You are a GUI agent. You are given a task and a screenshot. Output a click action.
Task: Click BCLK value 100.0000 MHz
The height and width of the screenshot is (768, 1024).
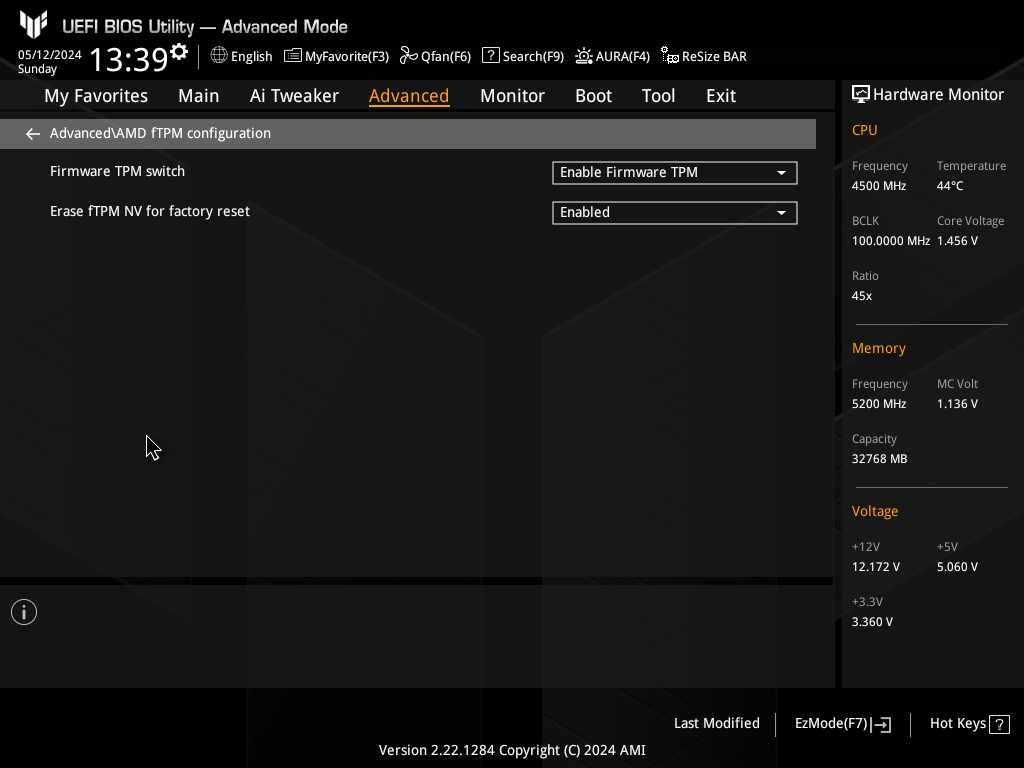[x=890, y=241]
